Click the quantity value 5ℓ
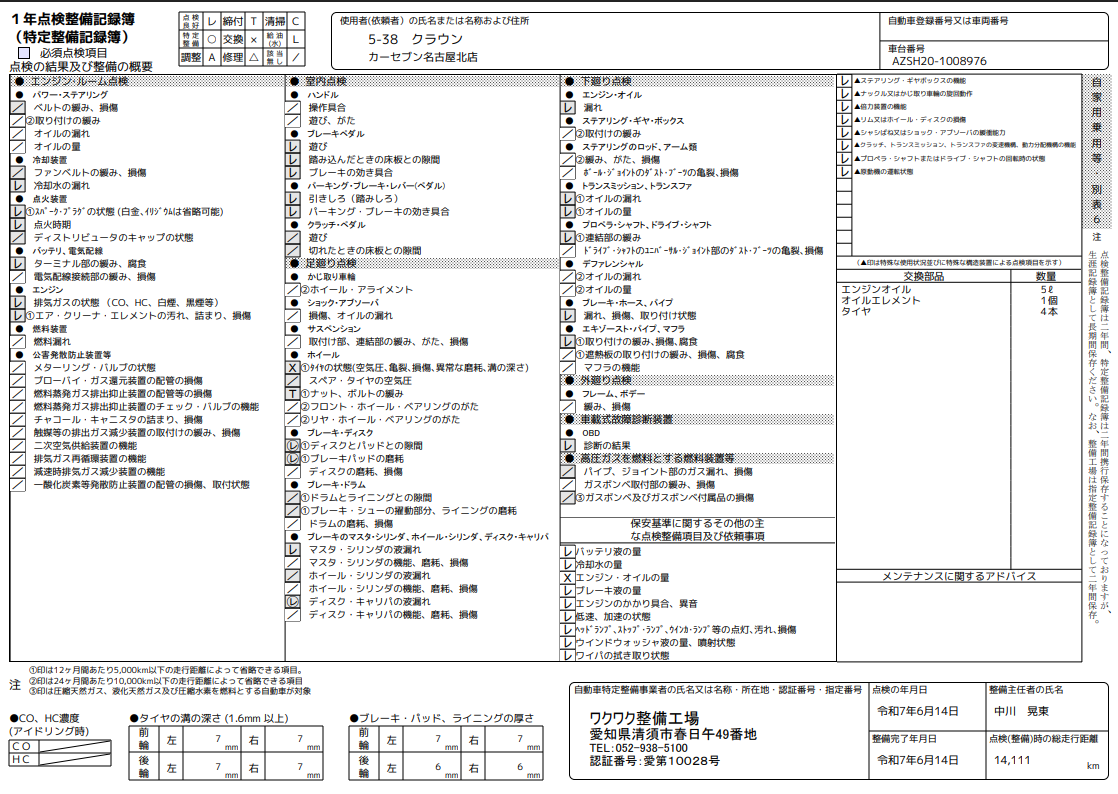The image size is (1118, 794). click(1047, 289)
